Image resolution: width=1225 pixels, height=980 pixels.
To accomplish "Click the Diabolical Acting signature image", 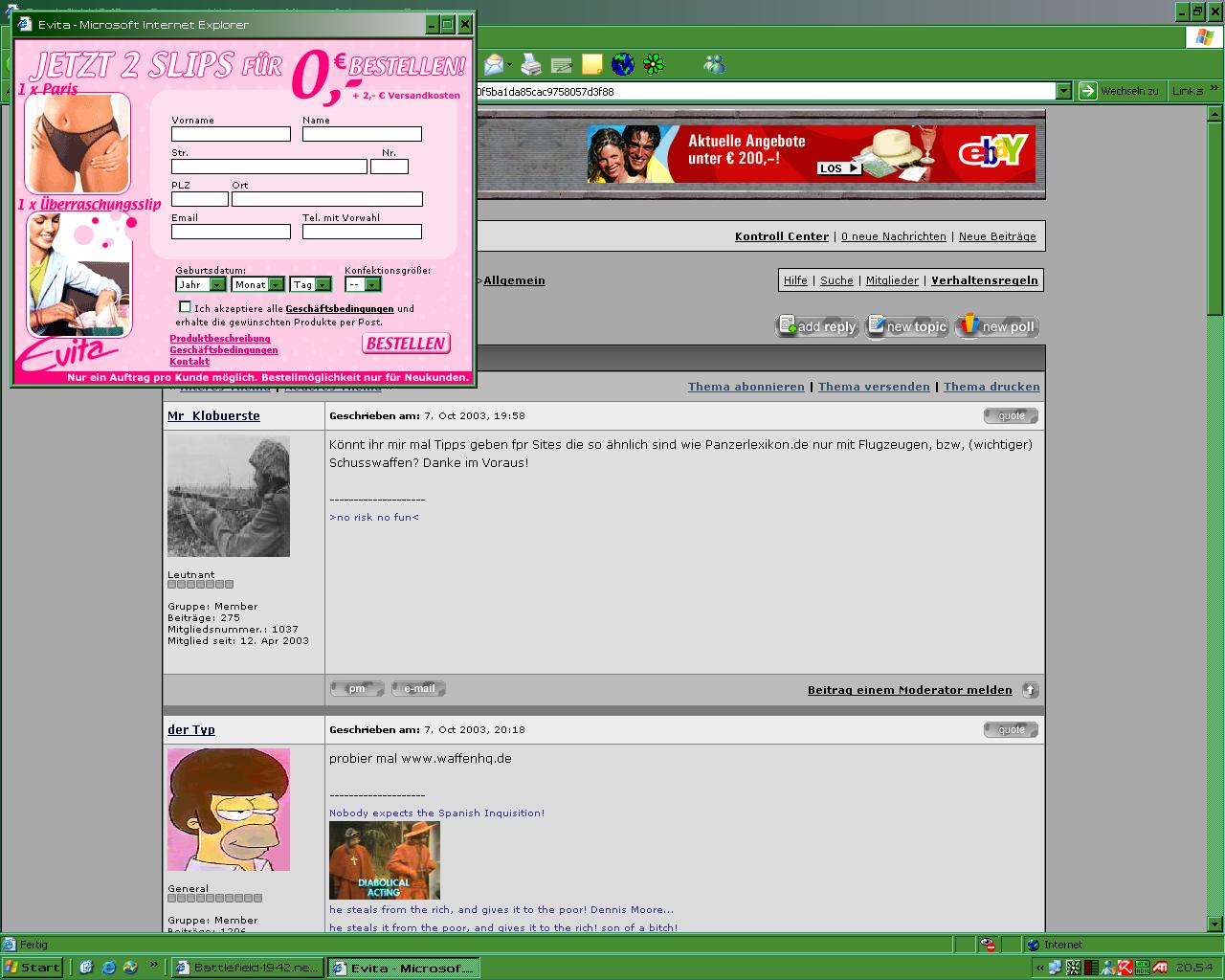I will pyautogui.click(x=385, y=860).
